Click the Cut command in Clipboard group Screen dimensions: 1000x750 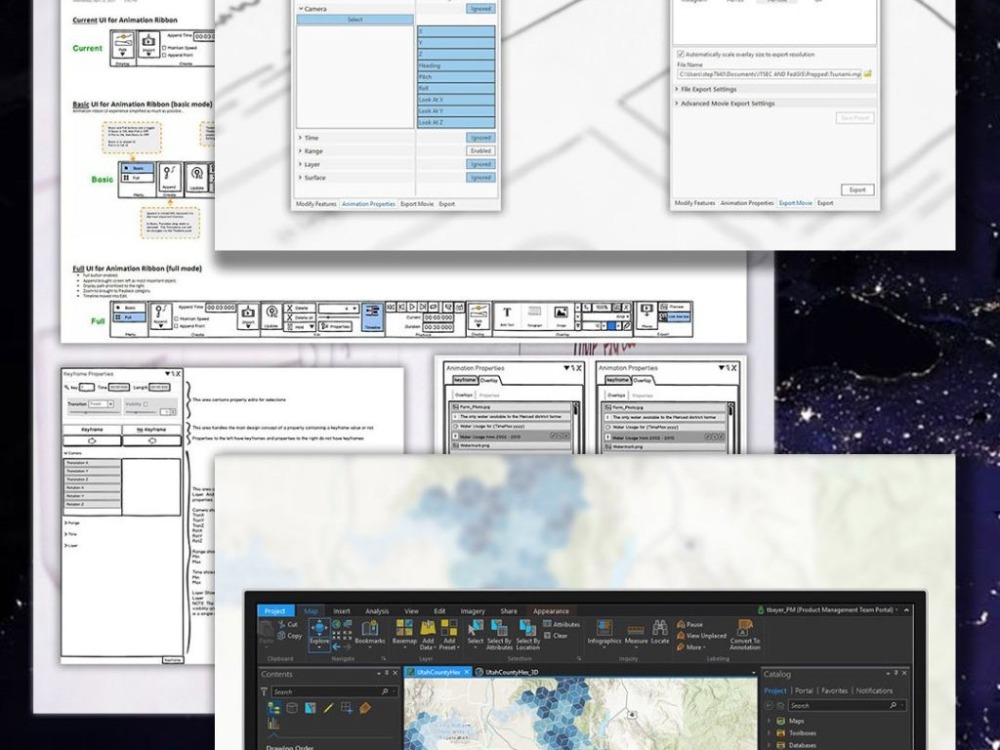point(288,624)
